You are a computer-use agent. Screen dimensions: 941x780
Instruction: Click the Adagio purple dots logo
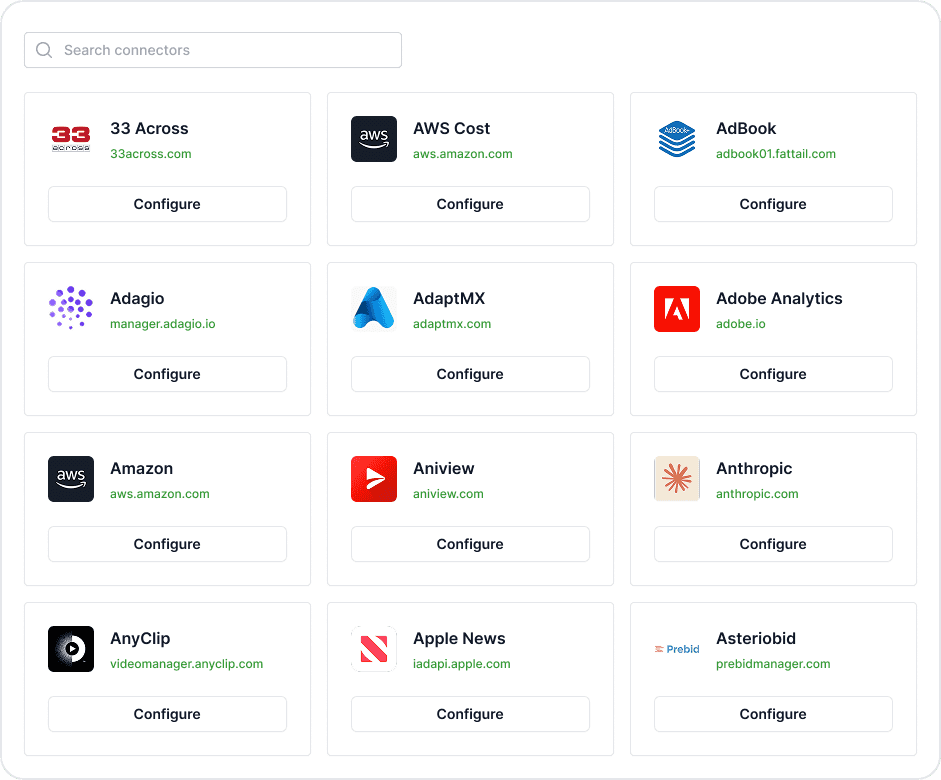click(71, 308)
